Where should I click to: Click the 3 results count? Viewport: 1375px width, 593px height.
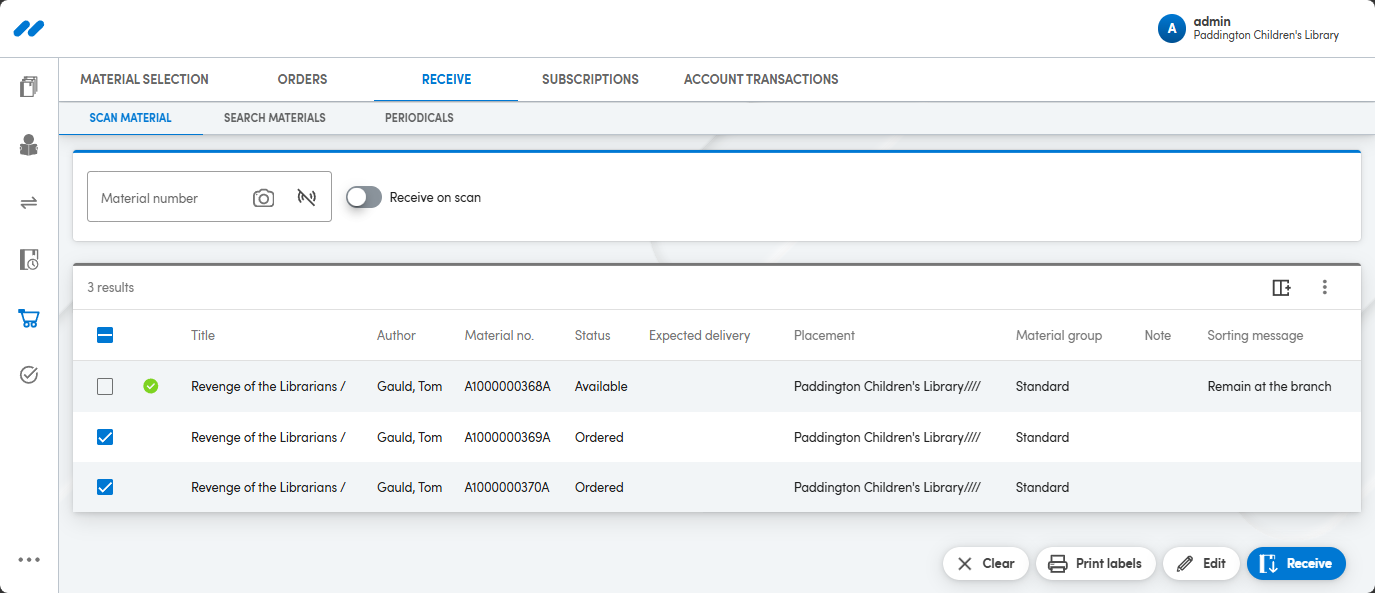coord(110,288)
